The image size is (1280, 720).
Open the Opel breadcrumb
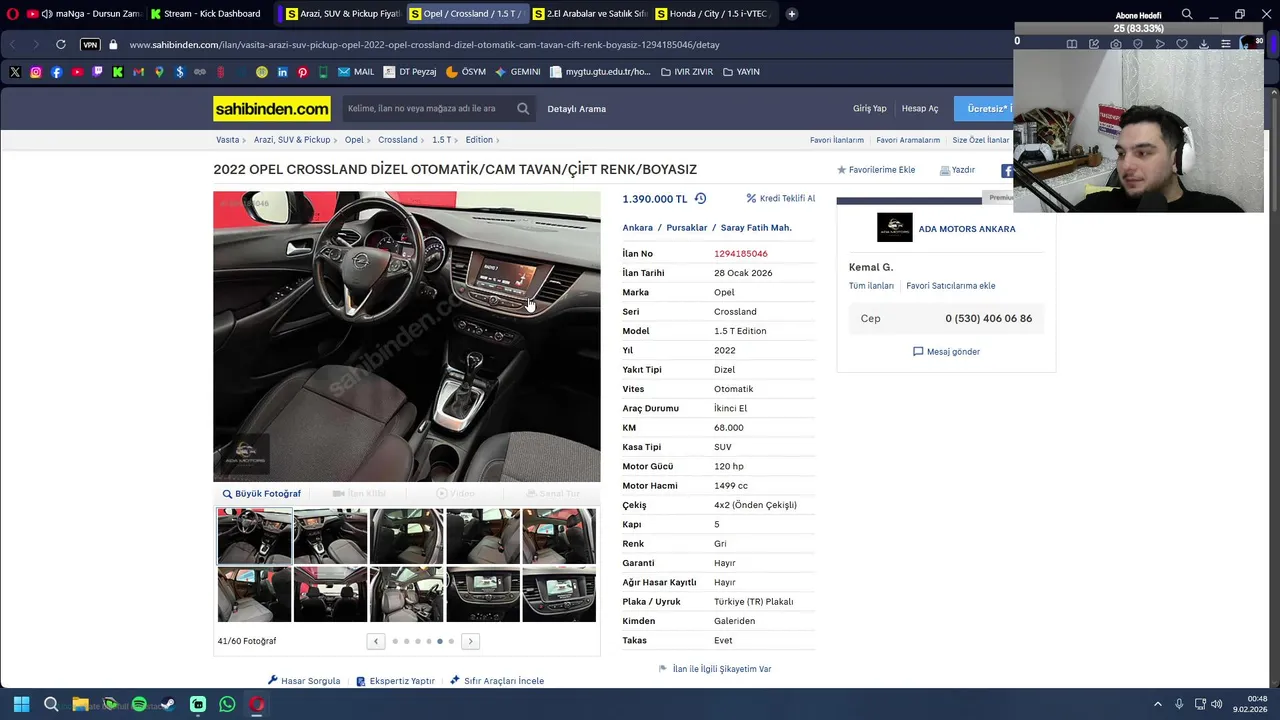[x=354, y=140]
